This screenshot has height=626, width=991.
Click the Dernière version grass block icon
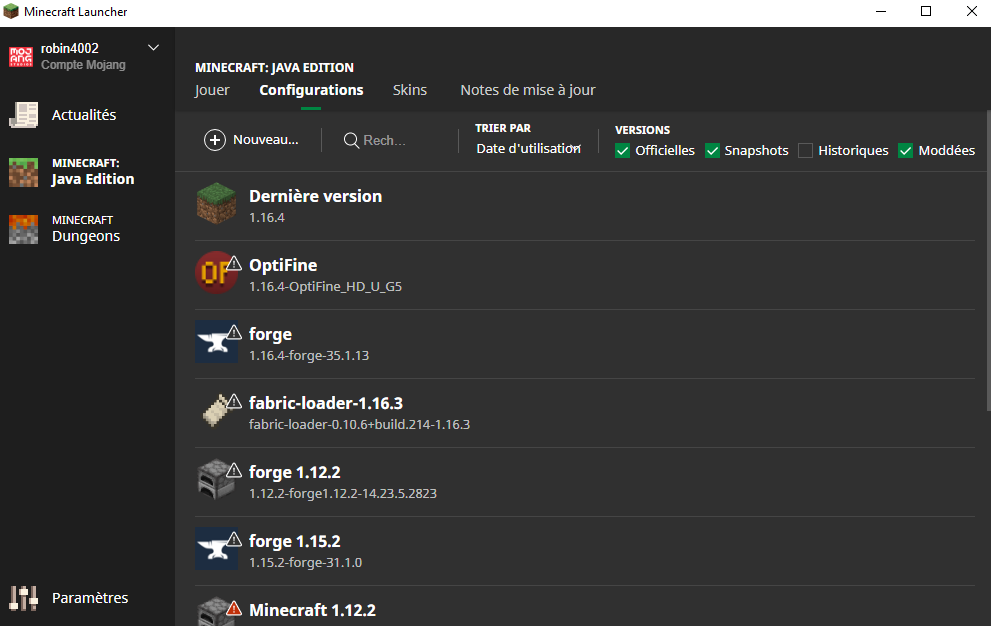pos(217,205)
